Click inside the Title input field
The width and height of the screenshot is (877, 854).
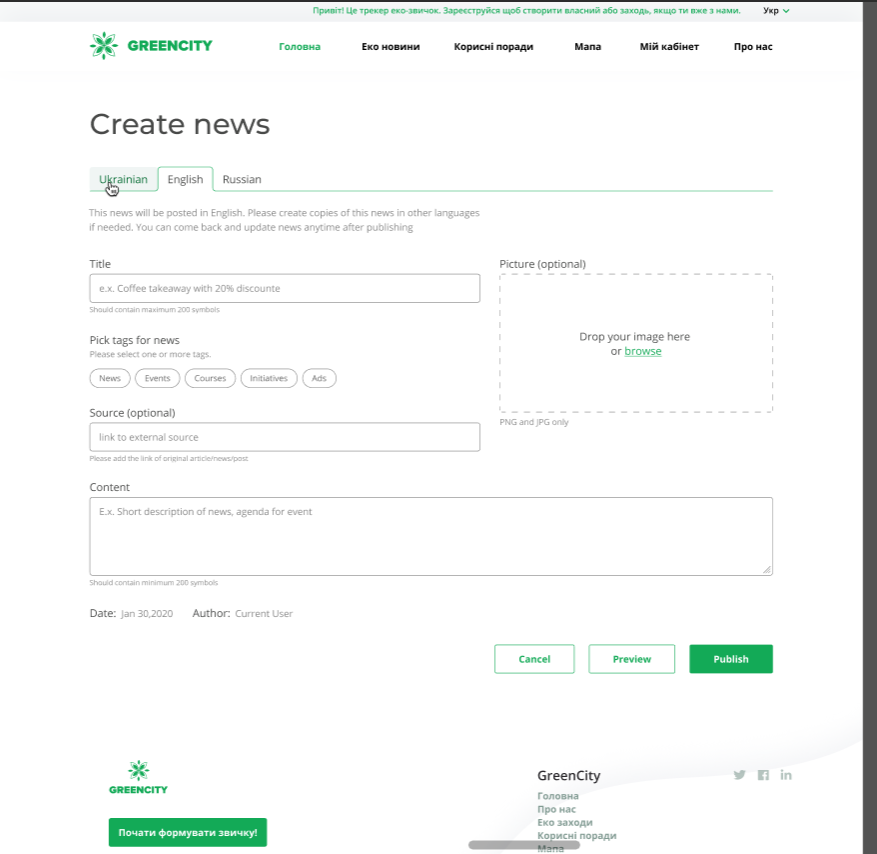(x=284, y=288)
